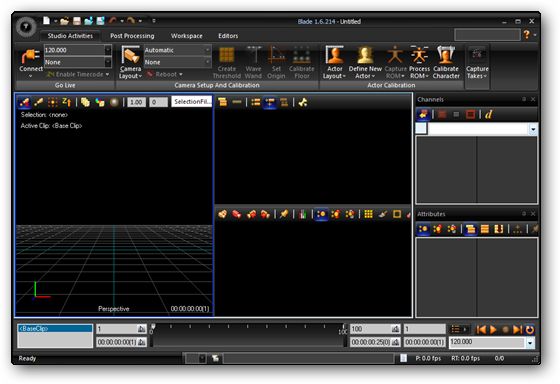
Task: Click the Calibrate Character icon
Action: click(446, 55)
